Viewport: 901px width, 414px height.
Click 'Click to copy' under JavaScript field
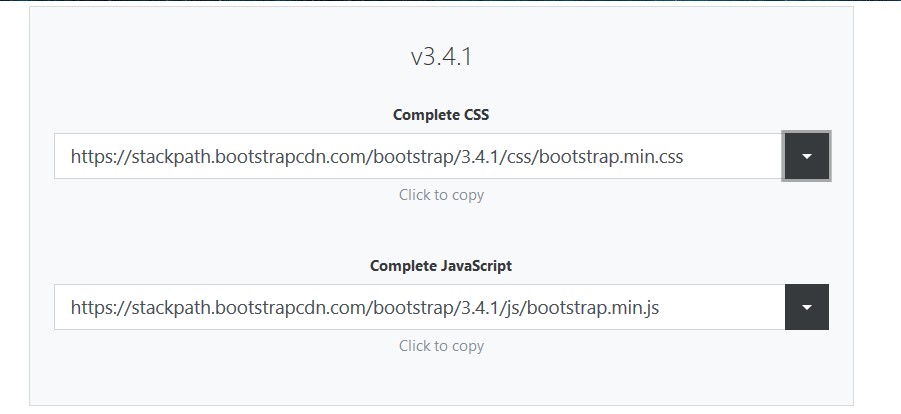tap(441, 346)
